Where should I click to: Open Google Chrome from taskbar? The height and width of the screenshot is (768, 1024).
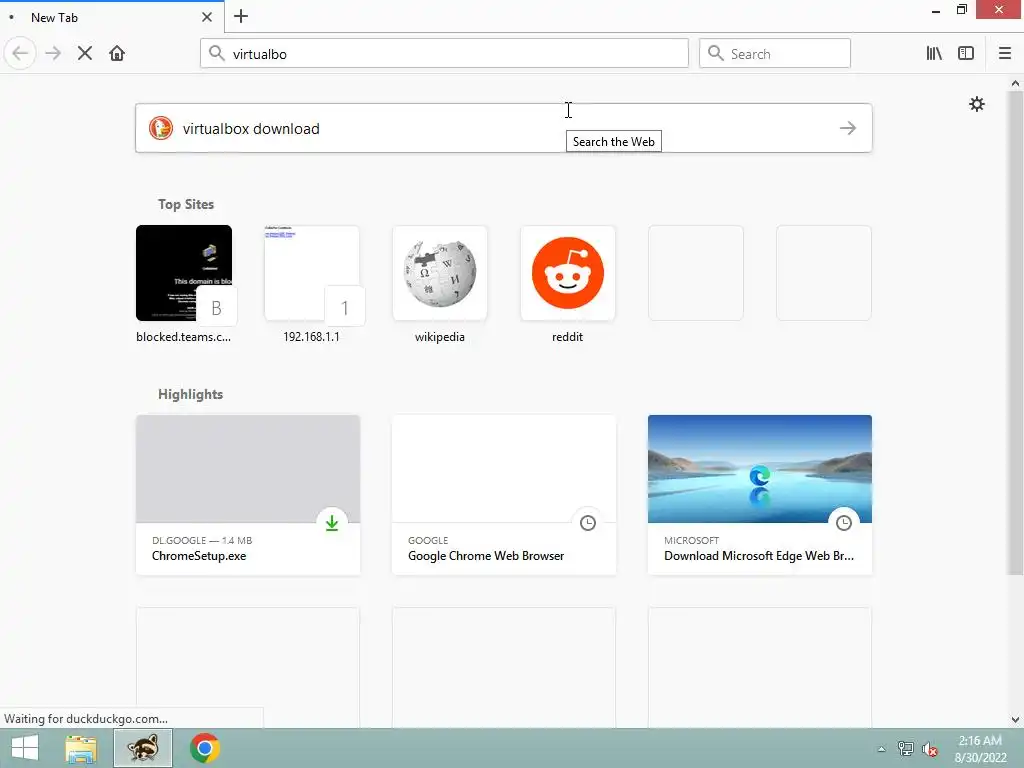click(204, 748)
